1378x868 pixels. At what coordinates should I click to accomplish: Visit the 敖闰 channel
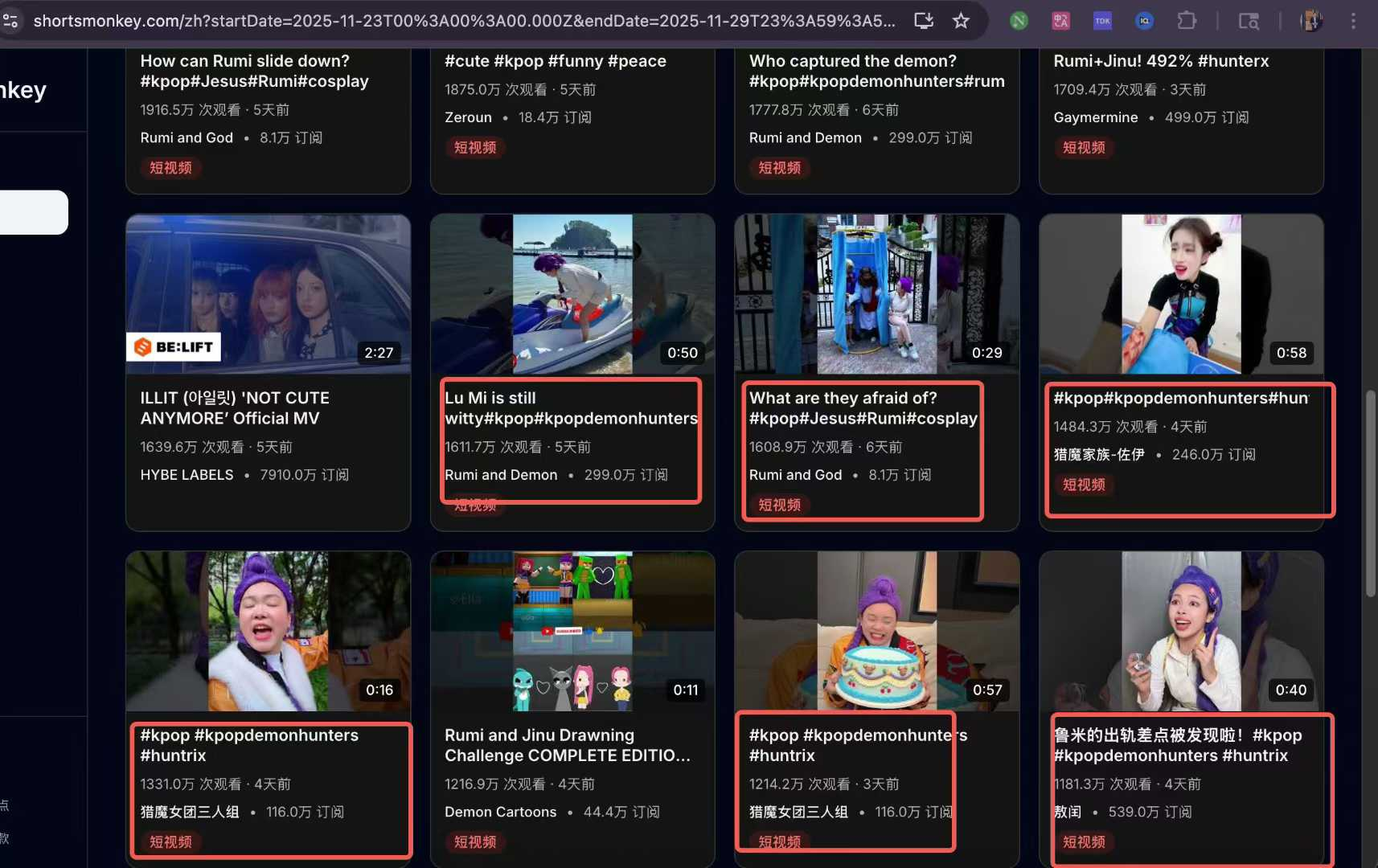1067,812
